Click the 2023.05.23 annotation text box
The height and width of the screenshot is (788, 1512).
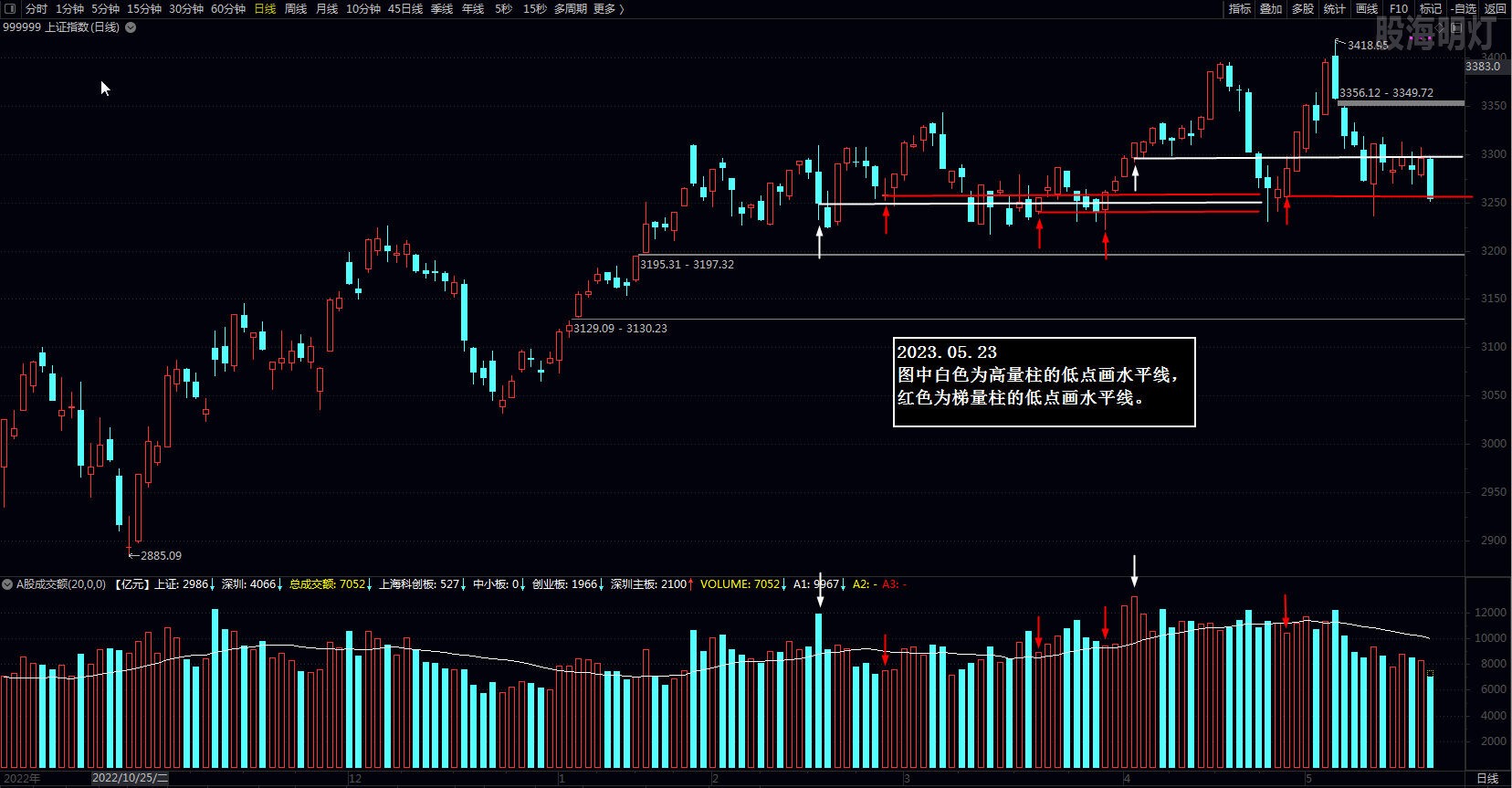1044,382
